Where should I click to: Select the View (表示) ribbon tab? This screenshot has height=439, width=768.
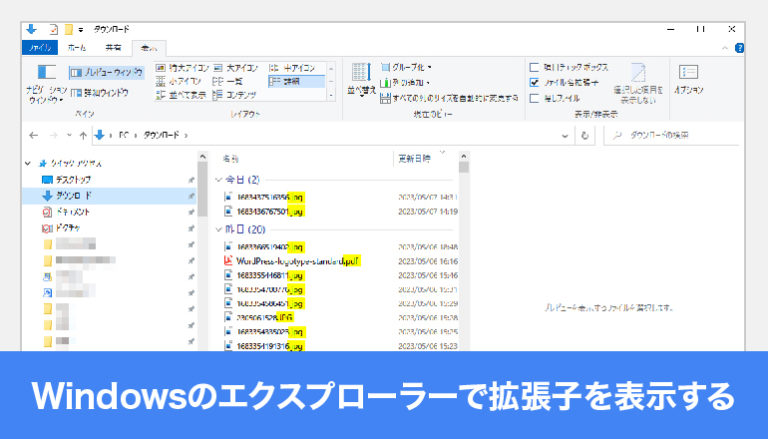click(149, 48)
